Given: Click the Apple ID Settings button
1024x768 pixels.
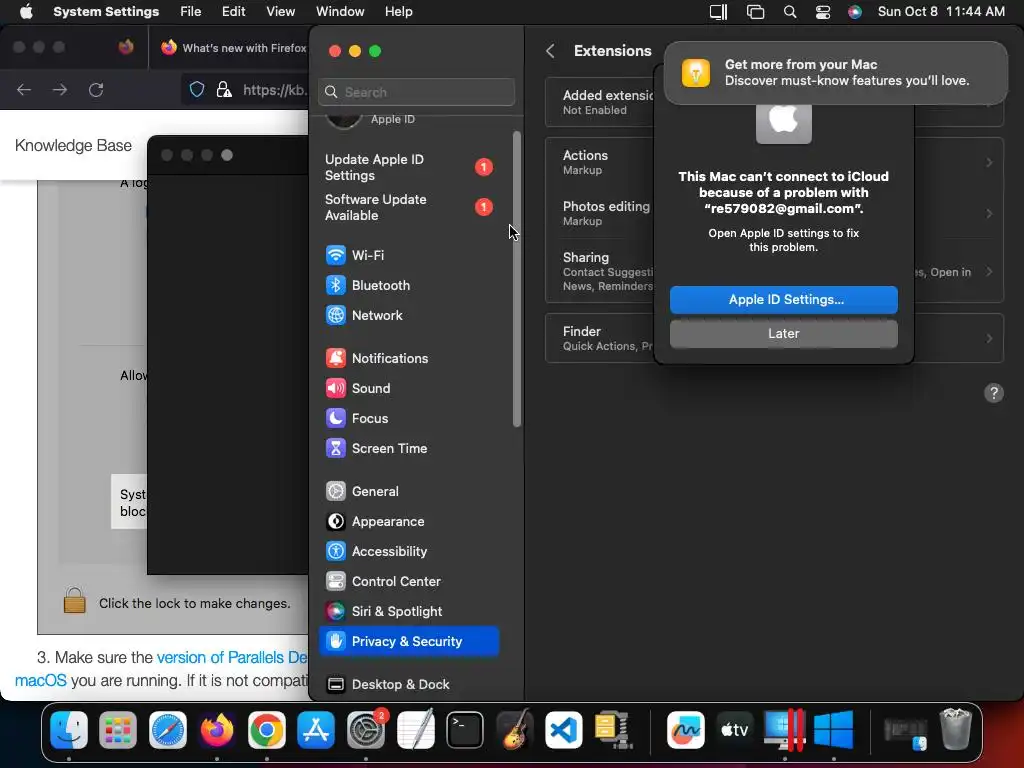Looking at the screenshot, I should [x=784, y=300].
